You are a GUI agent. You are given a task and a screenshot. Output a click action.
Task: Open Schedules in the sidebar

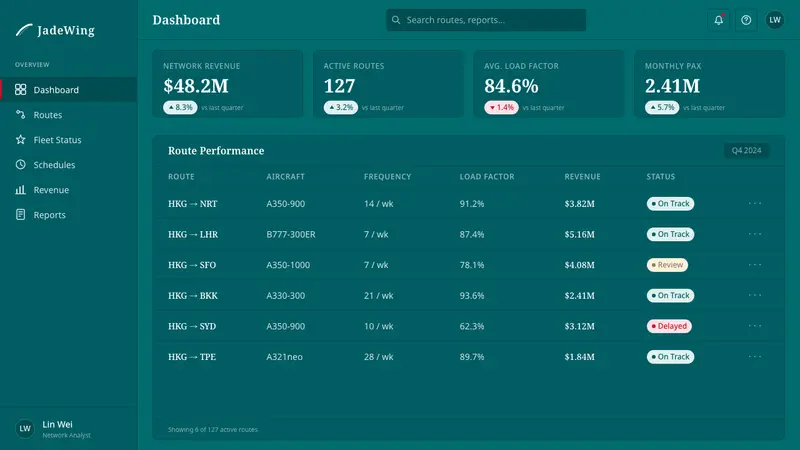(68, 165)
